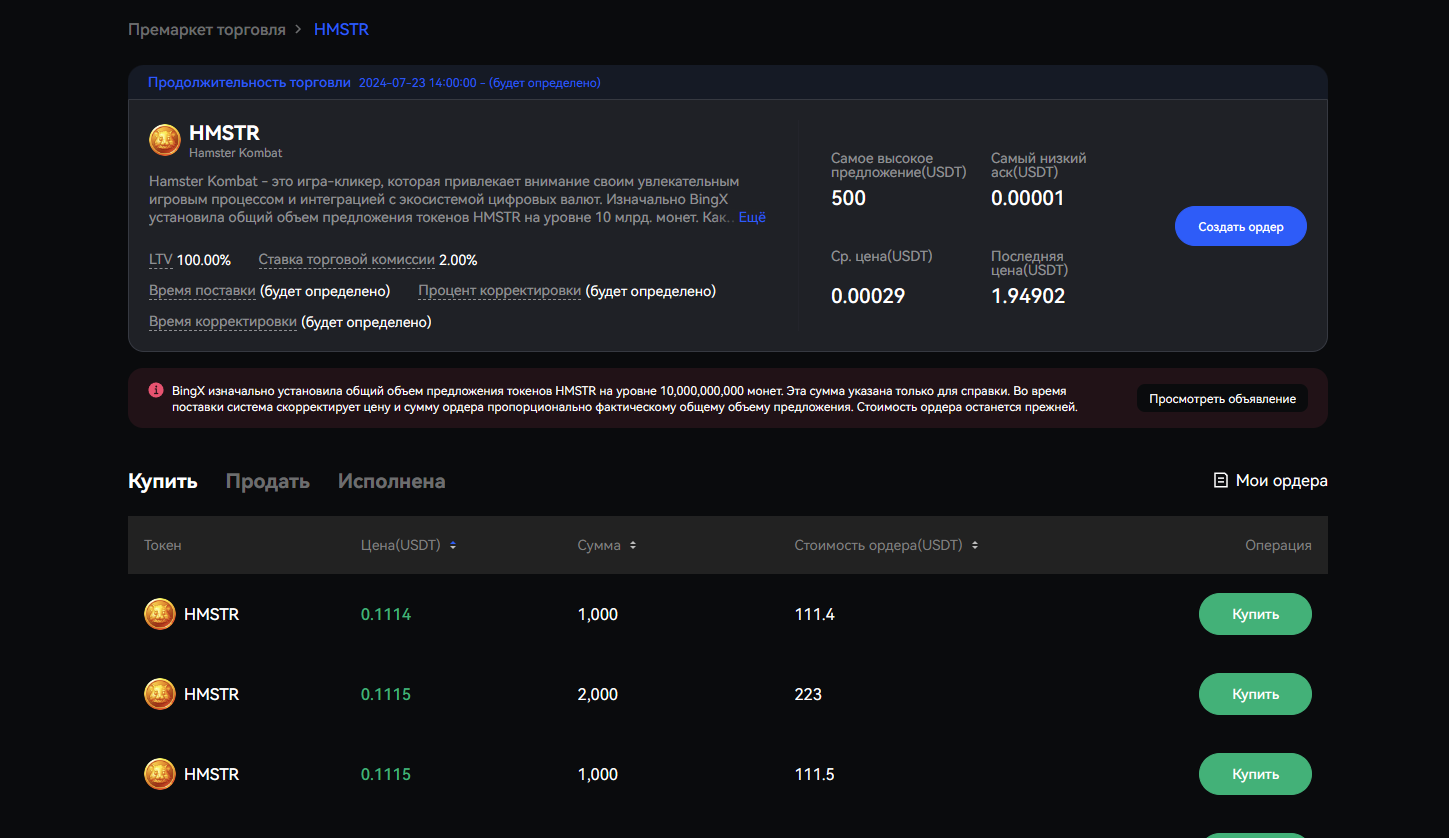Click the average price value 0.00029
Screen dimensions: 1449x838
(868, 296)
